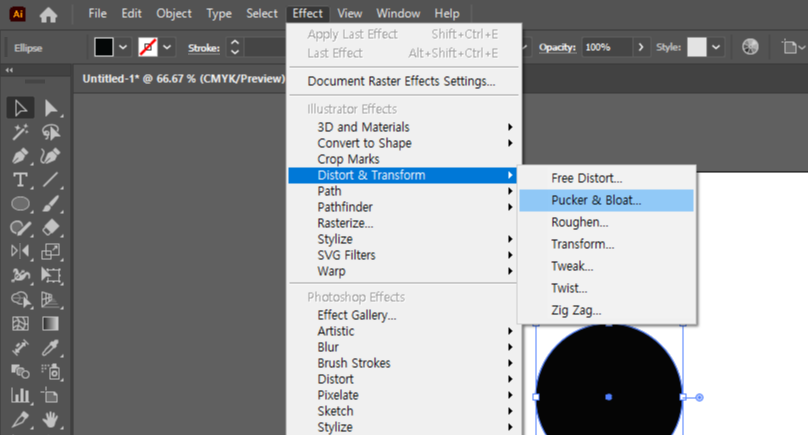Click the Opacity 100% input field
808x435 pixels.
coord(607,47)
